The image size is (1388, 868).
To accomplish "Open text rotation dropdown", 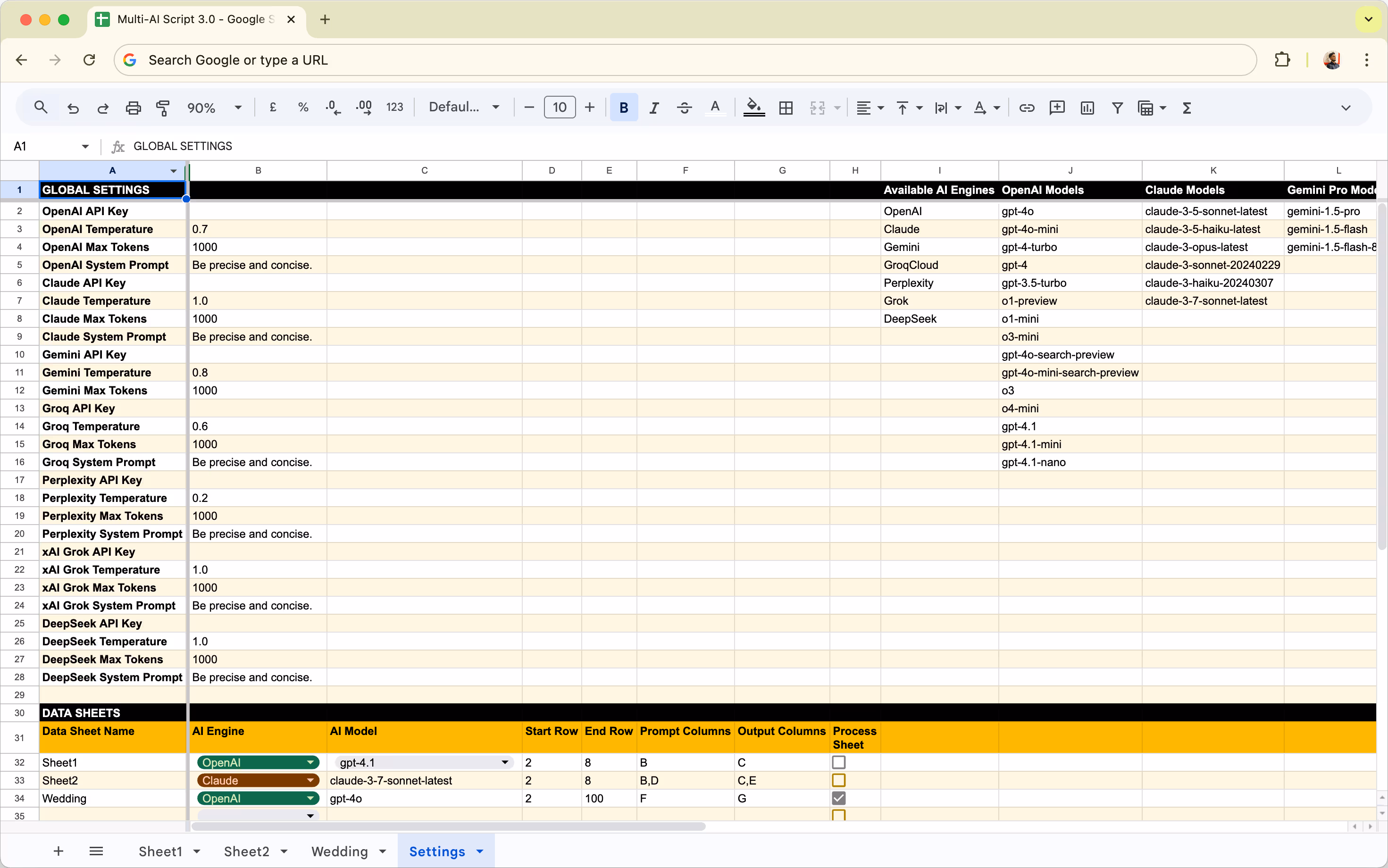I will (987, 108).
